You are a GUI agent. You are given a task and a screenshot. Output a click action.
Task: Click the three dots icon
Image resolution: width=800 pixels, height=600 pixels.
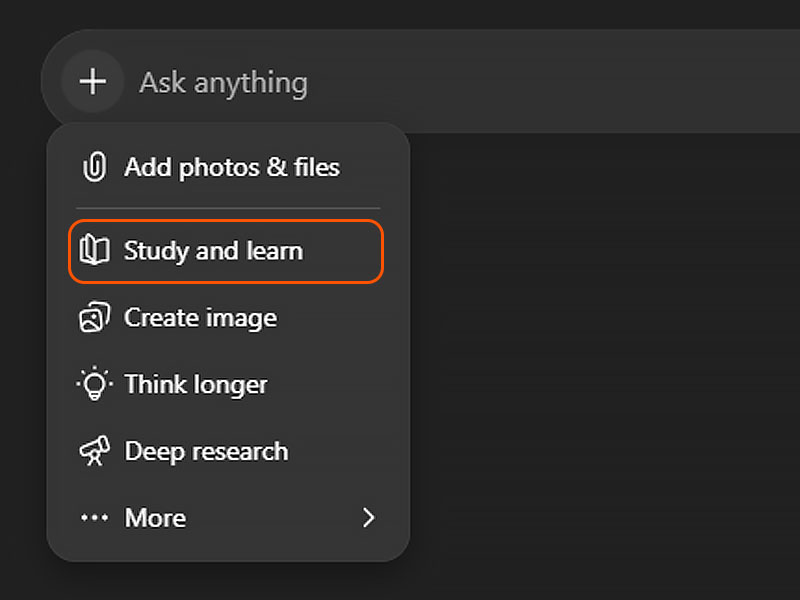coord(94,518)
